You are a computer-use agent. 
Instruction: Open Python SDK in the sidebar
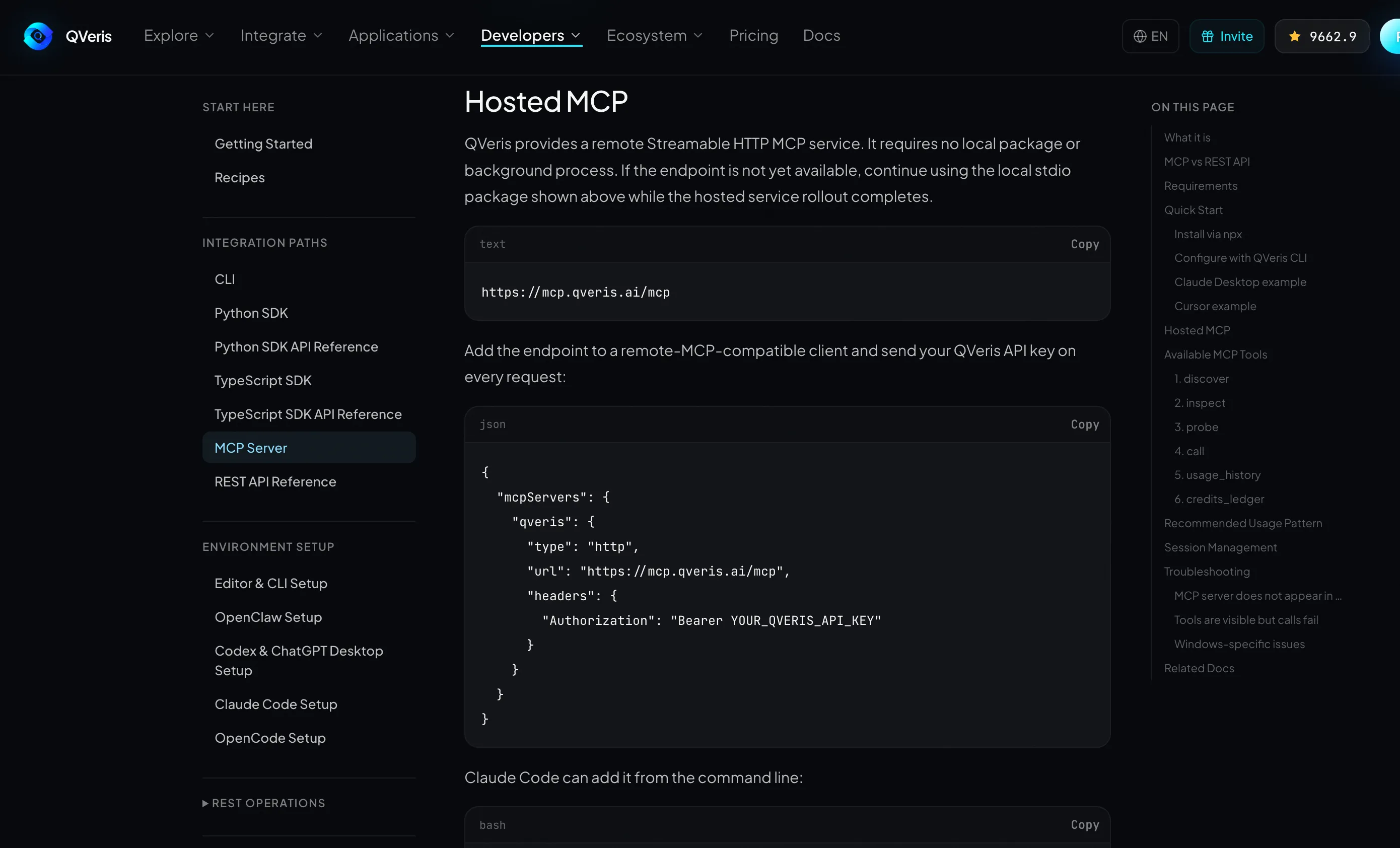(251, 313)
